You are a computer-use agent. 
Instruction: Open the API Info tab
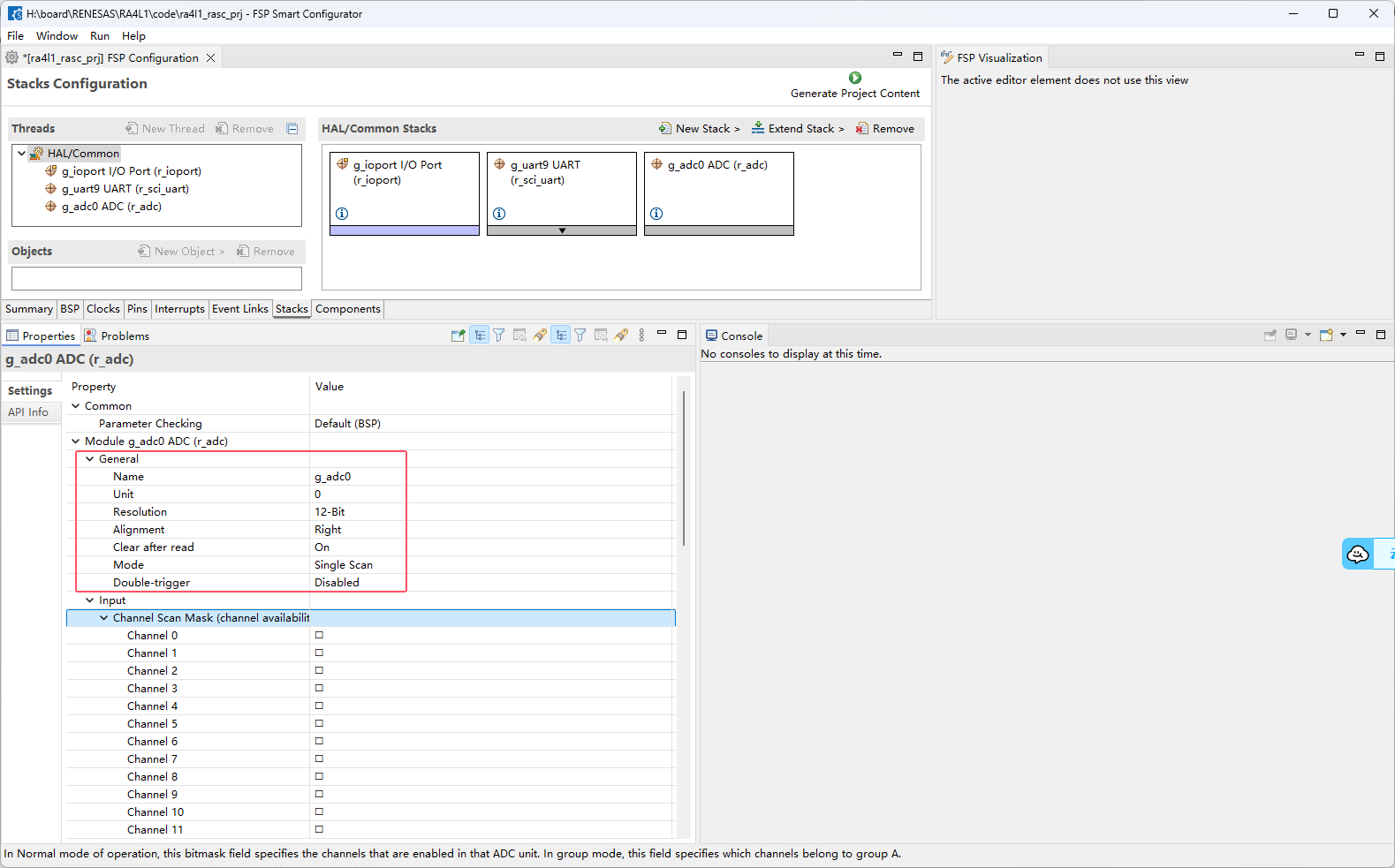28,412
